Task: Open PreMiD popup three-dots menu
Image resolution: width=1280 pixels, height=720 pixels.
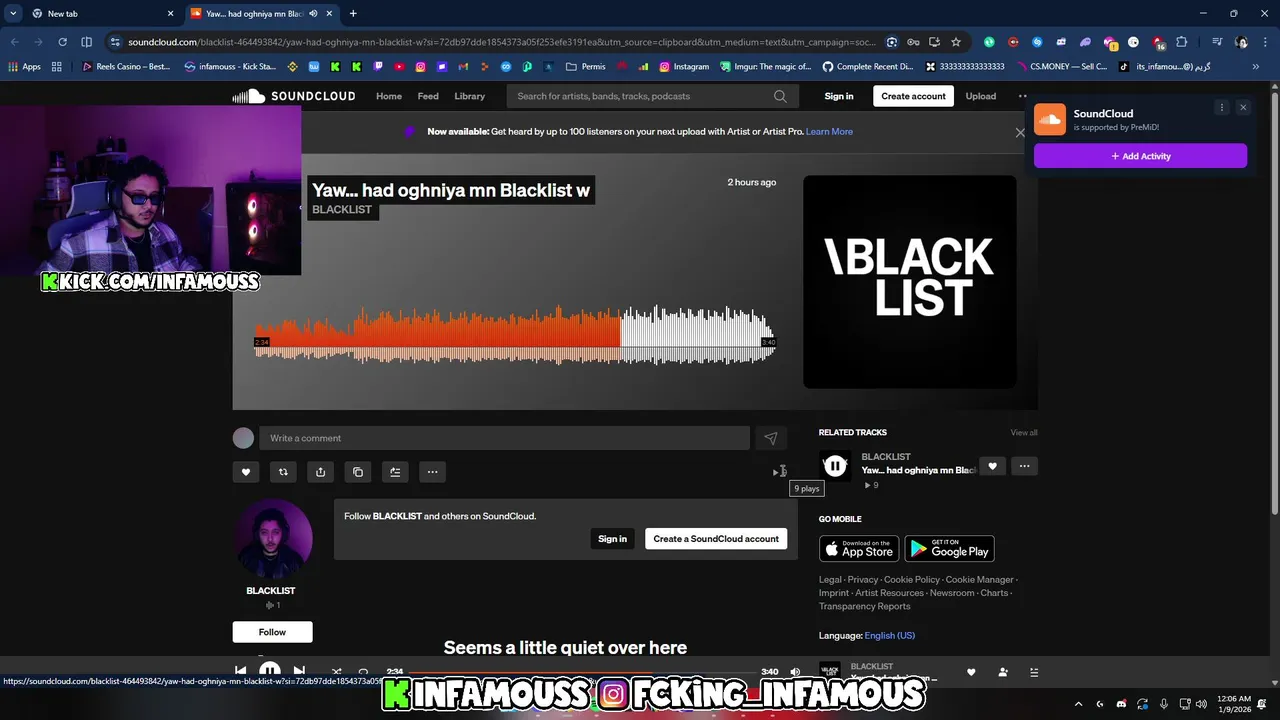Action: (x=1221, y=107)
